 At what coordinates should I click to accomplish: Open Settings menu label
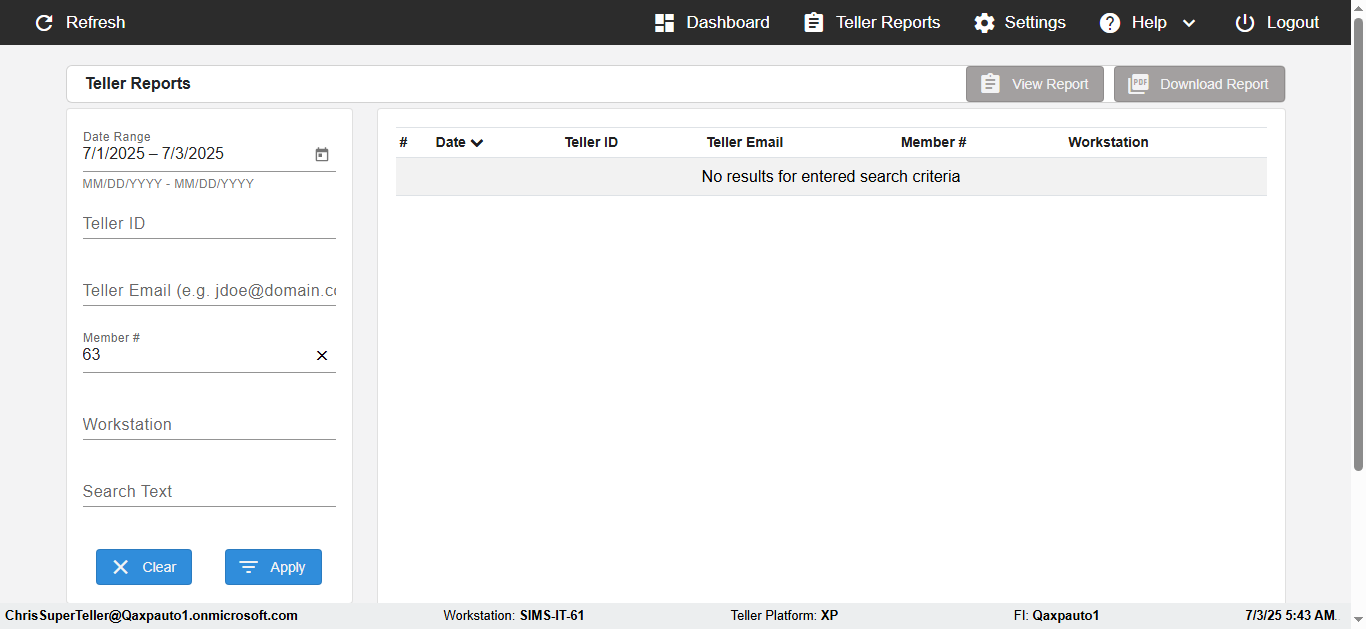[x=1035, y=22]
